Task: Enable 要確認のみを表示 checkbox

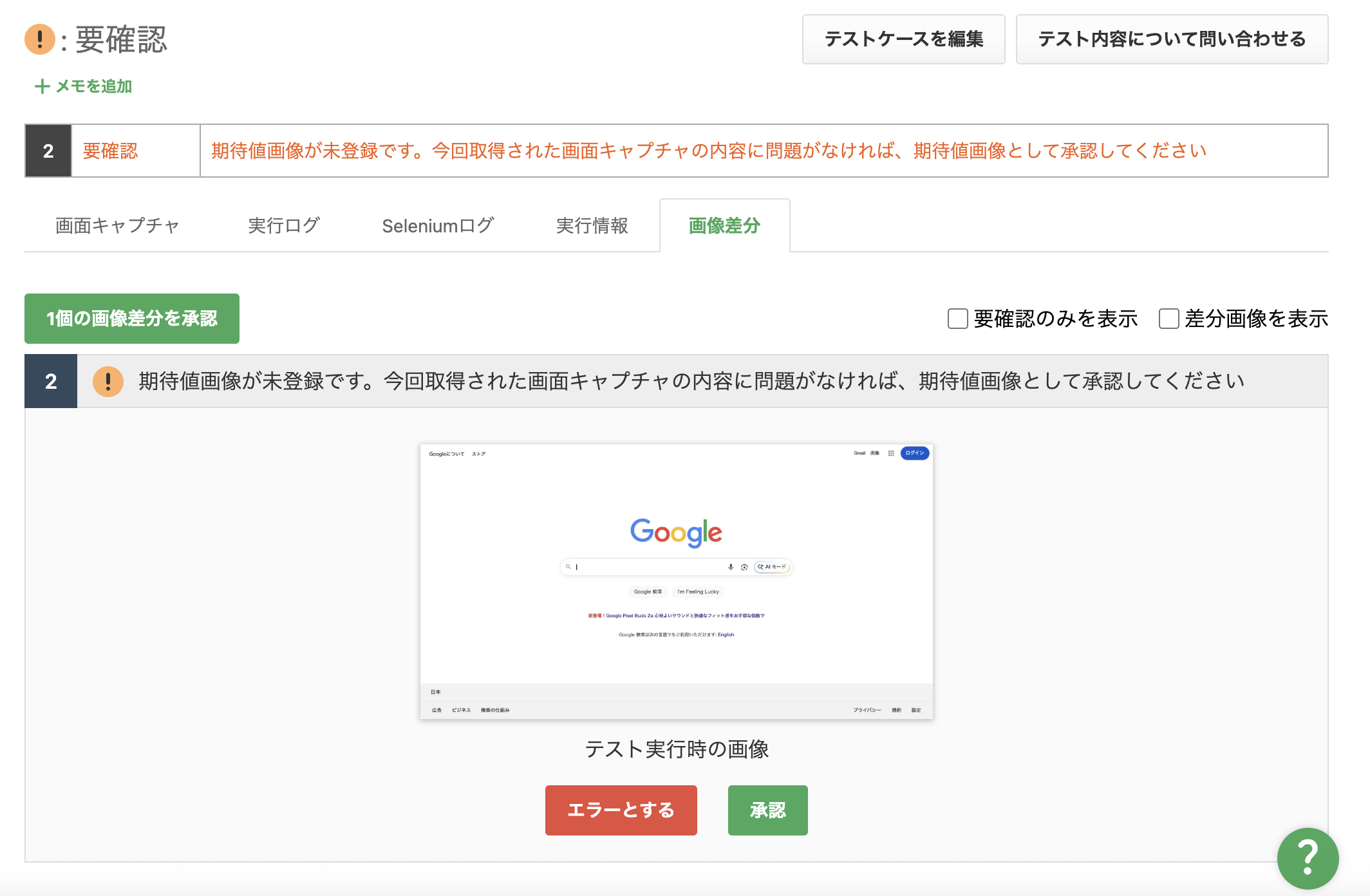Action: point(957,319)
